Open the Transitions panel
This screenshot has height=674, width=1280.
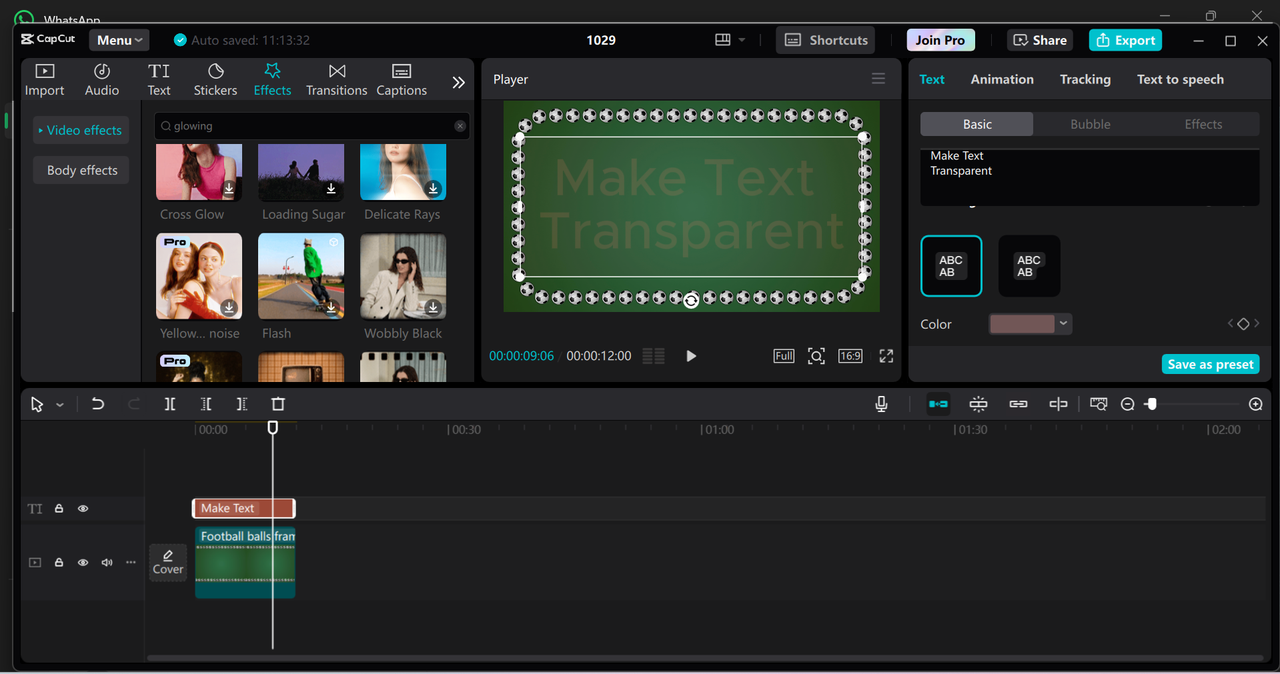pos(337,80)
